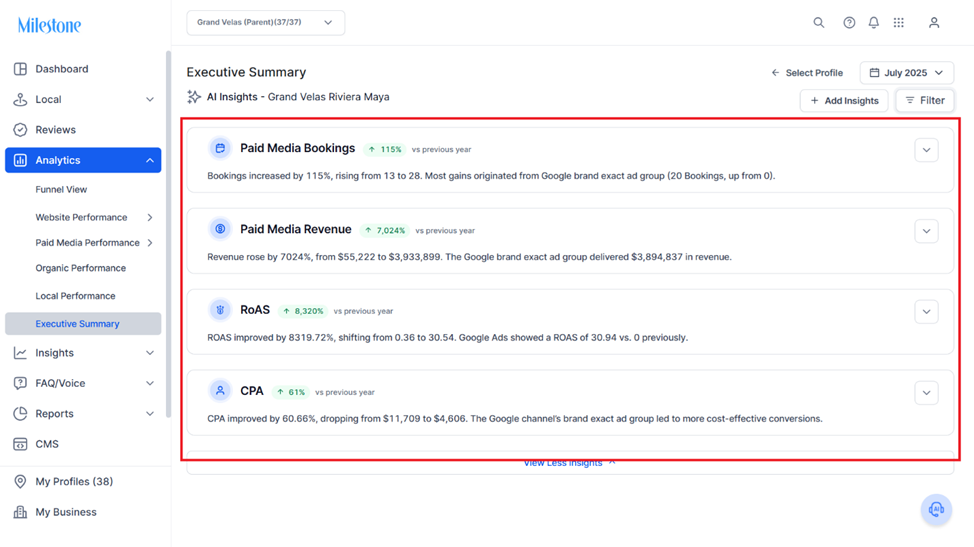Open the Grand Velas (Parent) profile dropdown
Screen dimensions: 974x547
coord(266,23)
